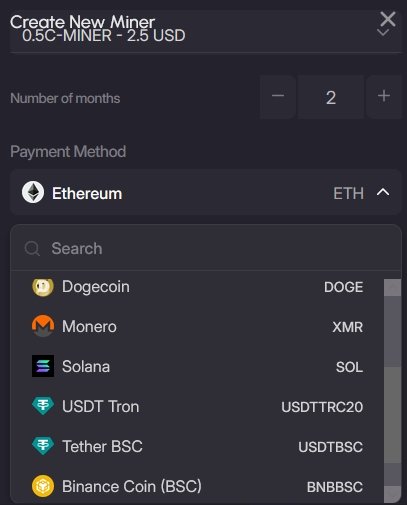Click the currency list scrollbar thumb
Screen dimensions: 407x505
coord(392,415)
